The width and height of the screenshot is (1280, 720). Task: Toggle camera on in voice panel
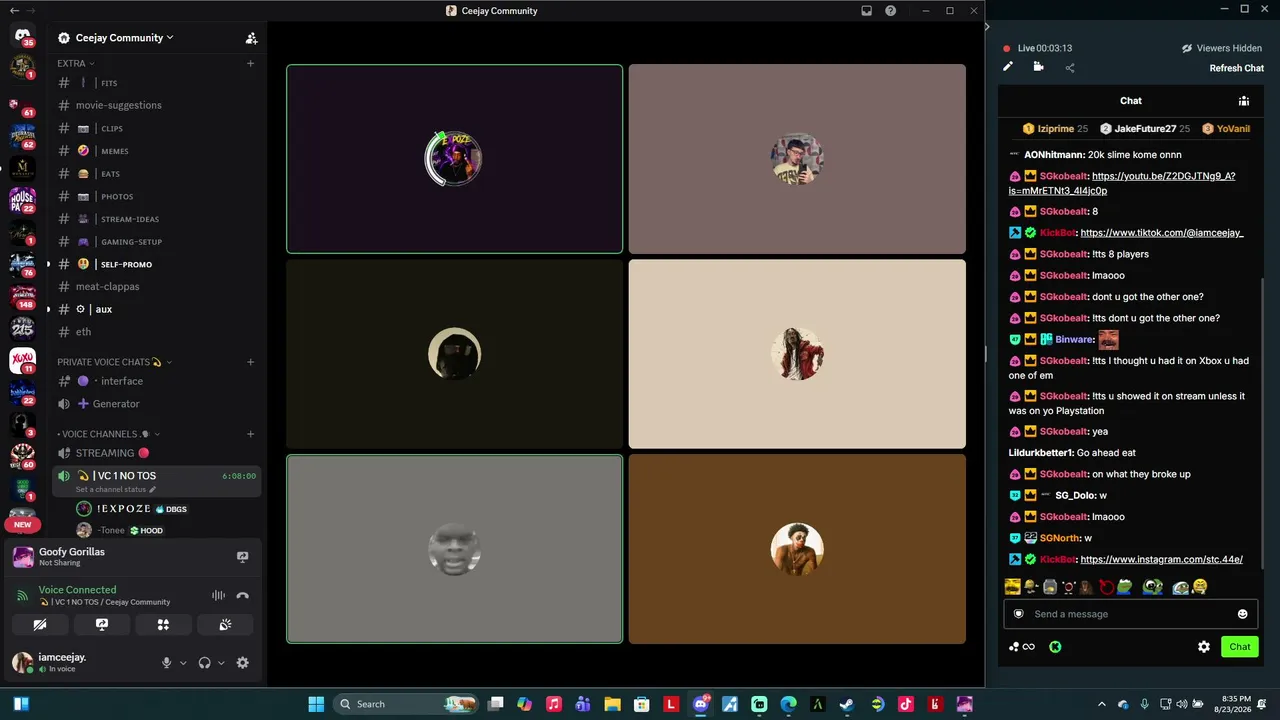[39, 625]
